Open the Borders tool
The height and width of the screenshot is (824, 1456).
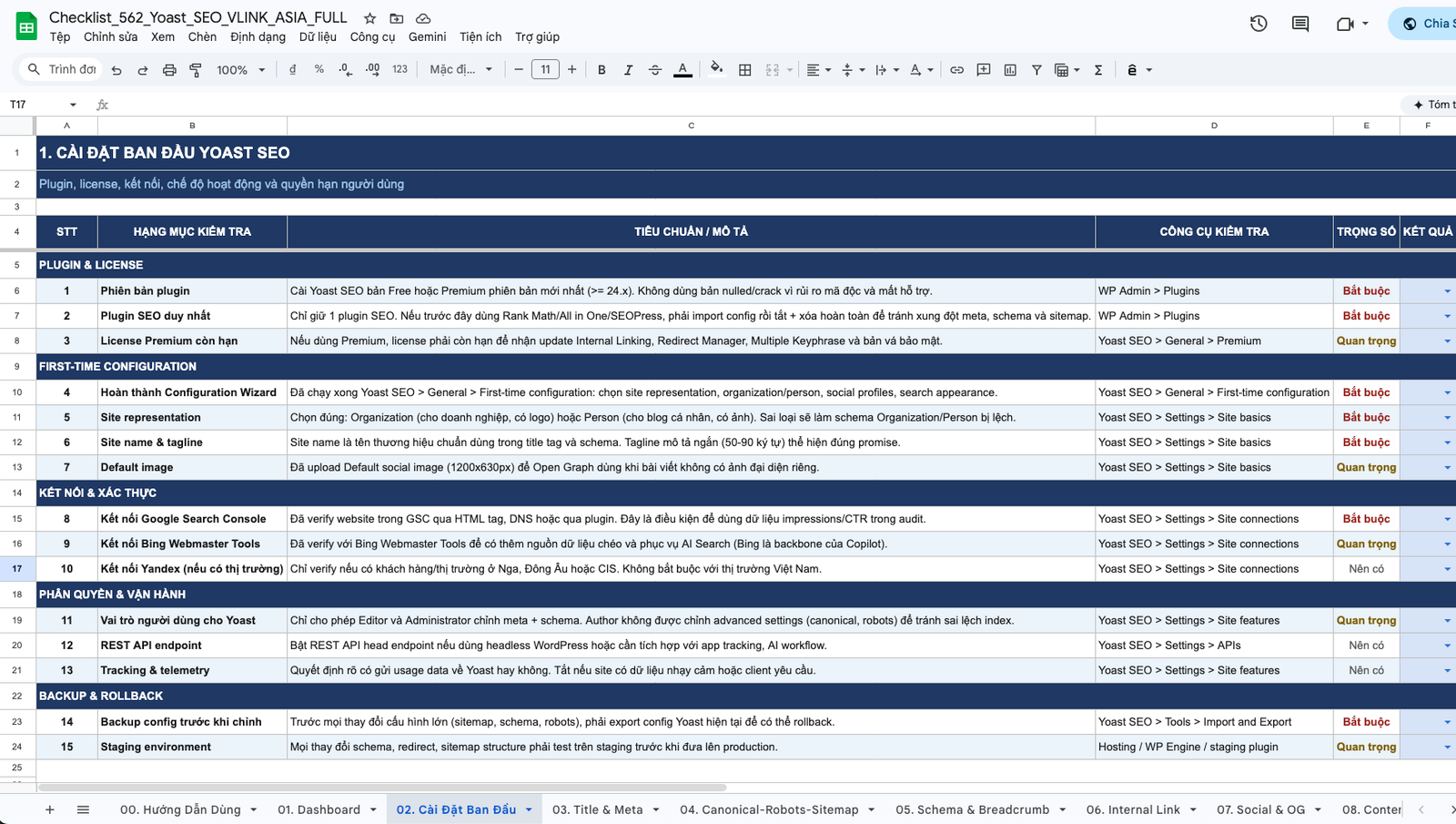click(x=745, y=69)
